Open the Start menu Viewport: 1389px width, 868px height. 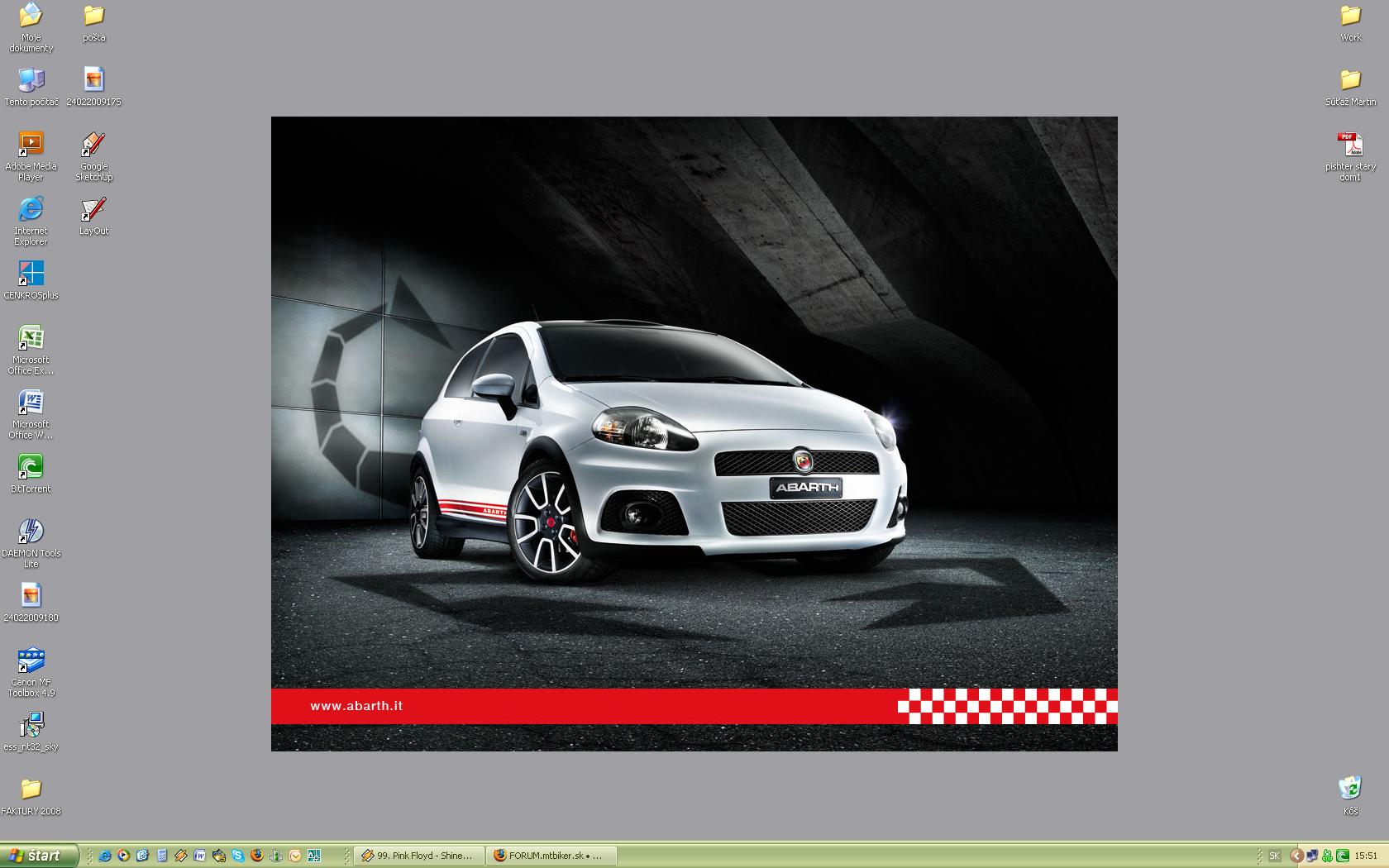[38, 856]
